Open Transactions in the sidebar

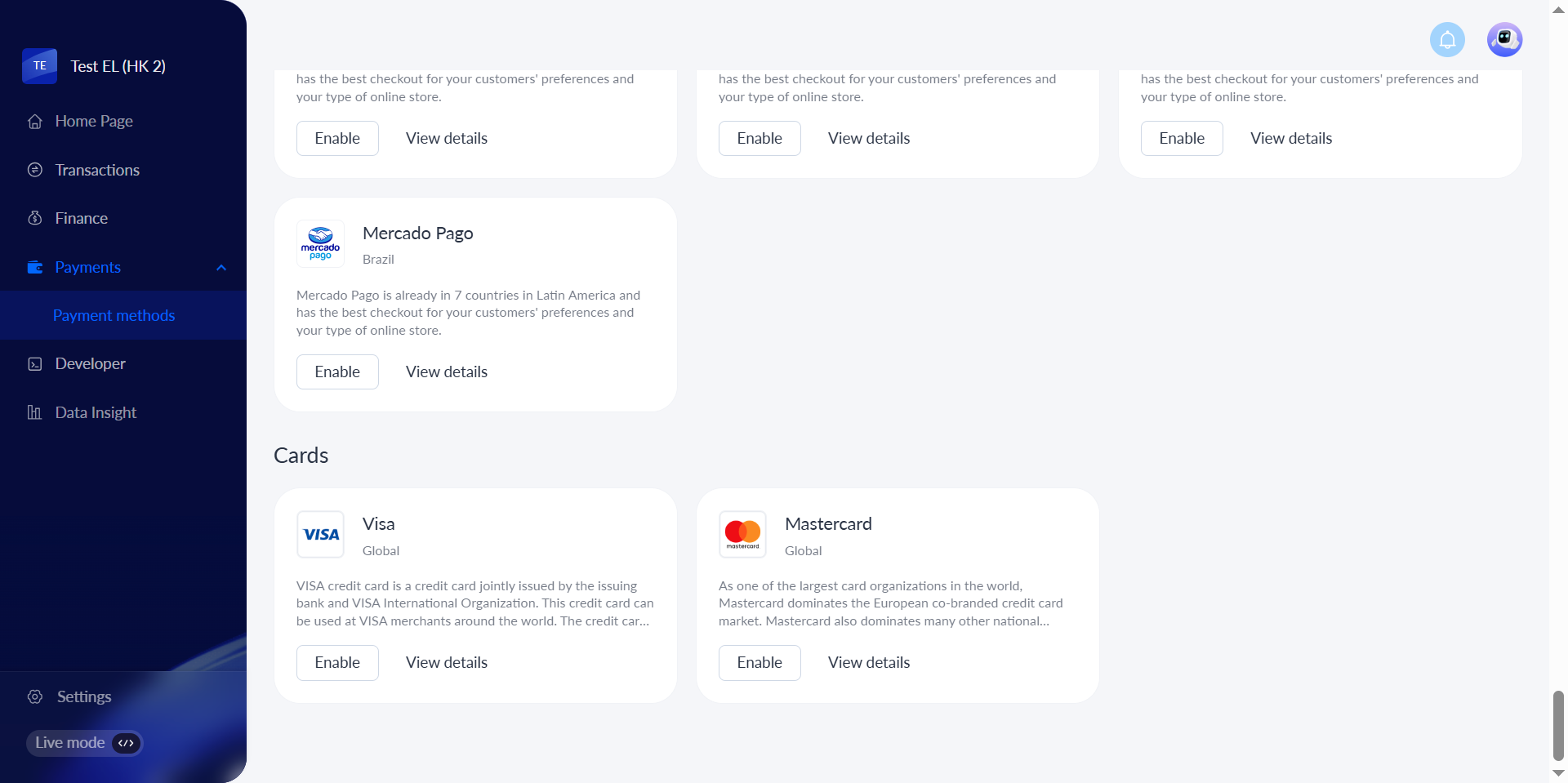pyautogui.click(x=97, y=170)
